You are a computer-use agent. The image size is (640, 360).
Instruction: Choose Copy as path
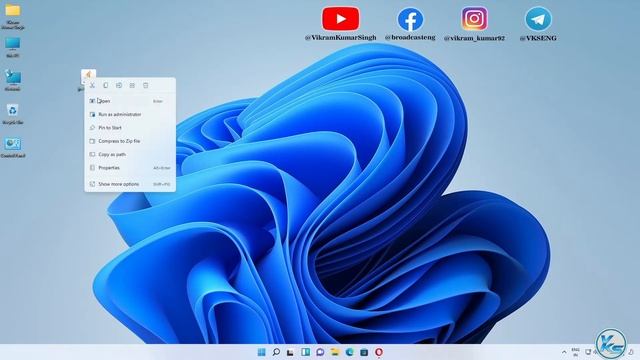(130, 154)
